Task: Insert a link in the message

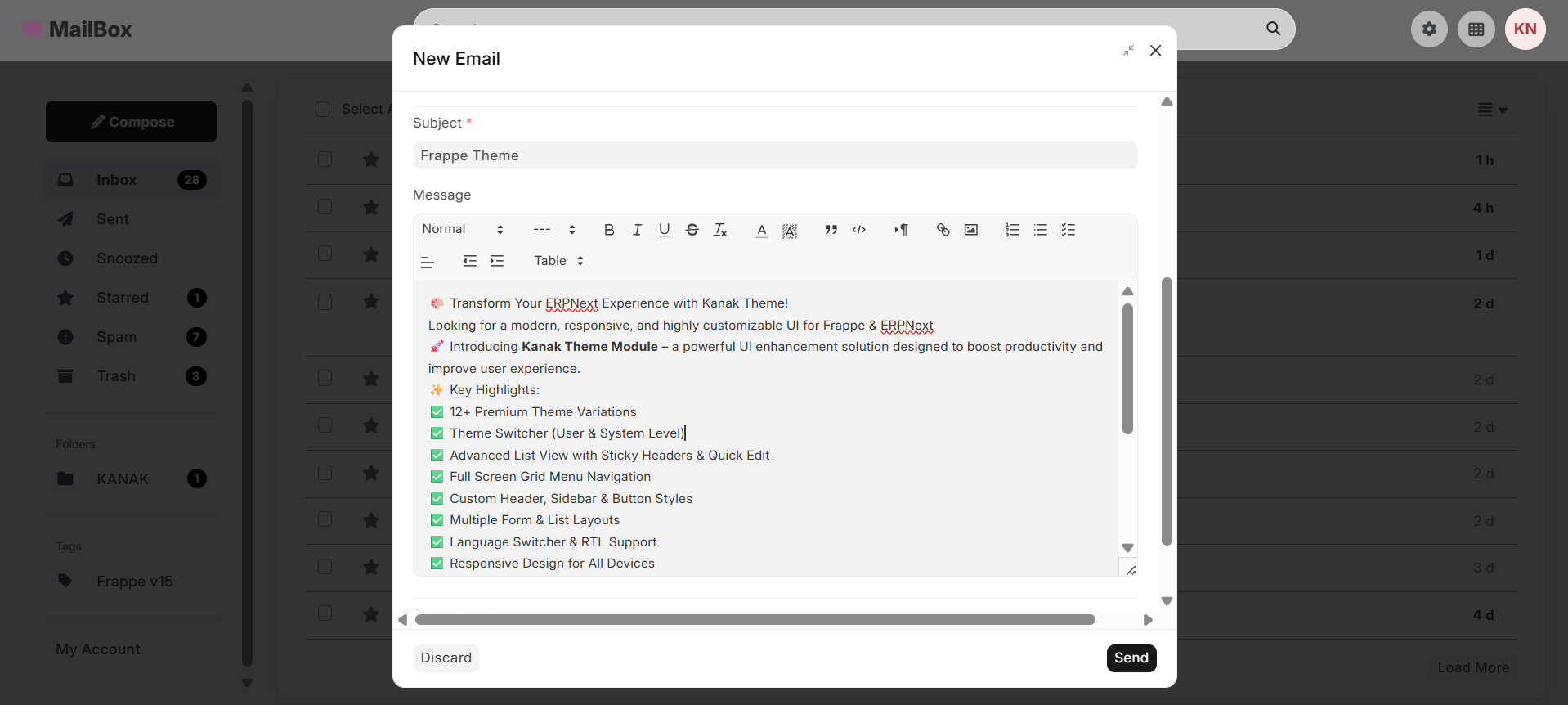Action: tap(943, 230)
